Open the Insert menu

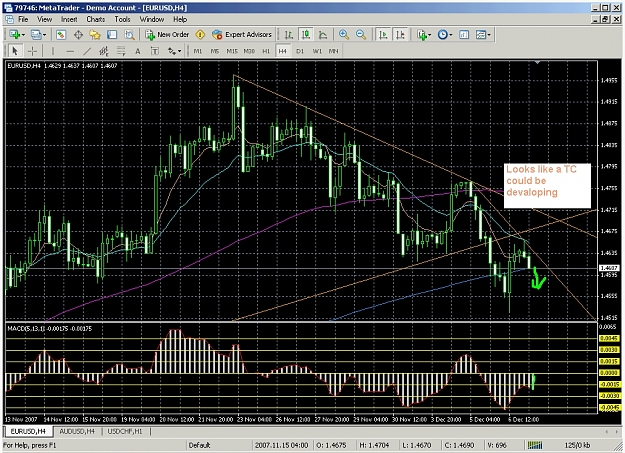tap(69, 19)
